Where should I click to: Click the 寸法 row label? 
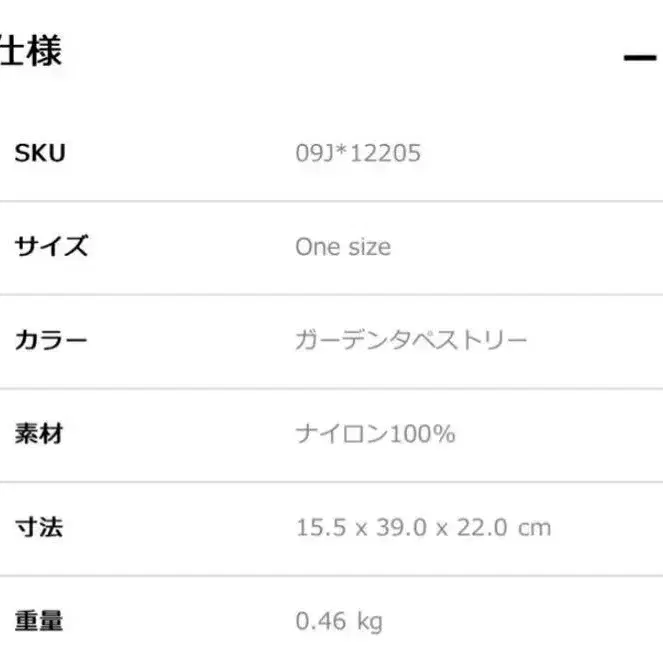(39, 527)
